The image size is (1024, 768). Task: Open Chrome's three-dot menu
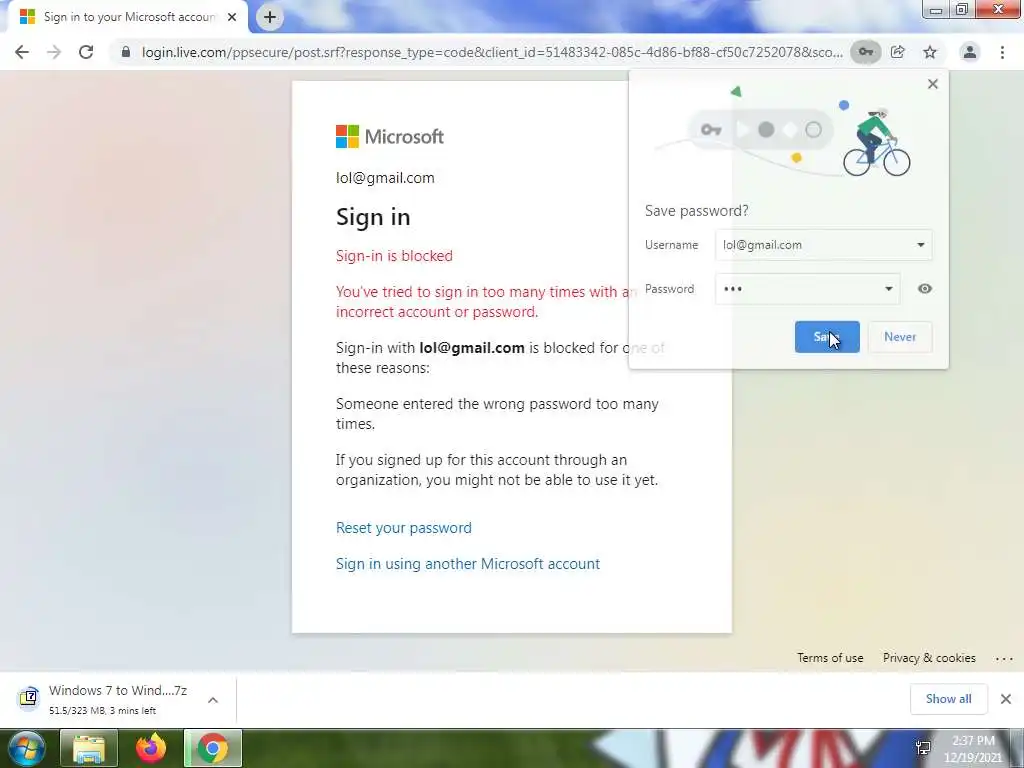pos(1002,52)
